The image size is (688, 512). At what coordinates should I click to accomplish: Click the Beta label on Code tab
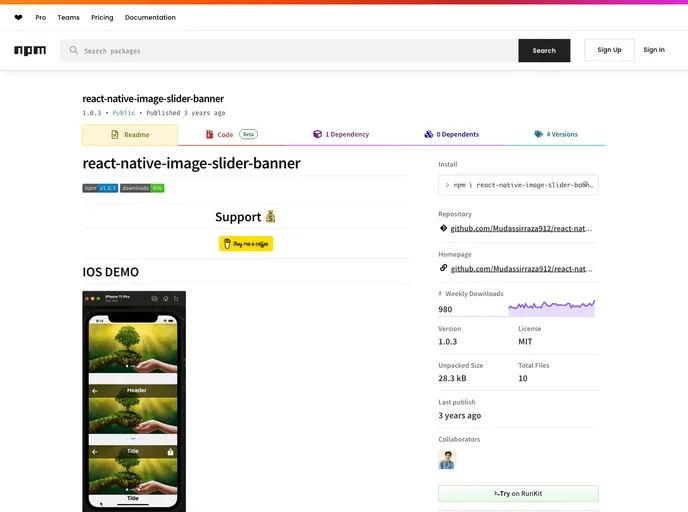[248, 134]
